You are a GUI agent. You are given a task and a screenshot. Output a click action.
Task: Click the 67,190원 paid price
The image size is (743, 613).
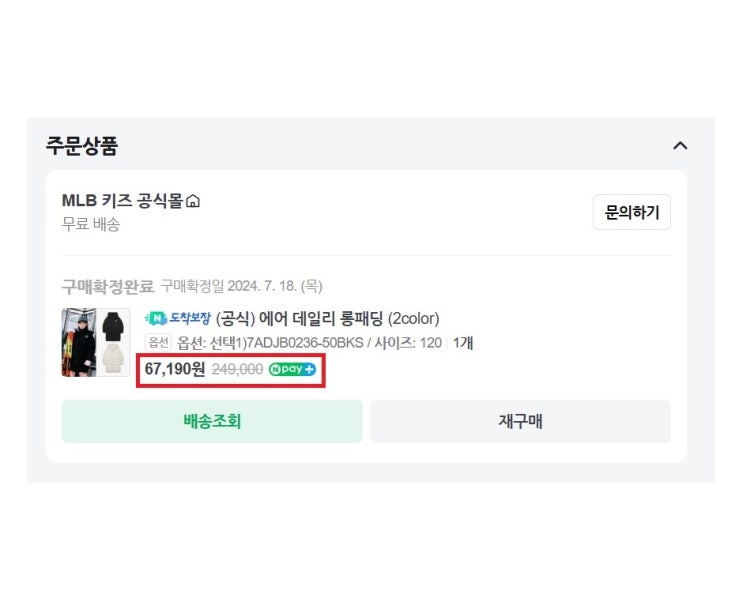coord(175,369)
